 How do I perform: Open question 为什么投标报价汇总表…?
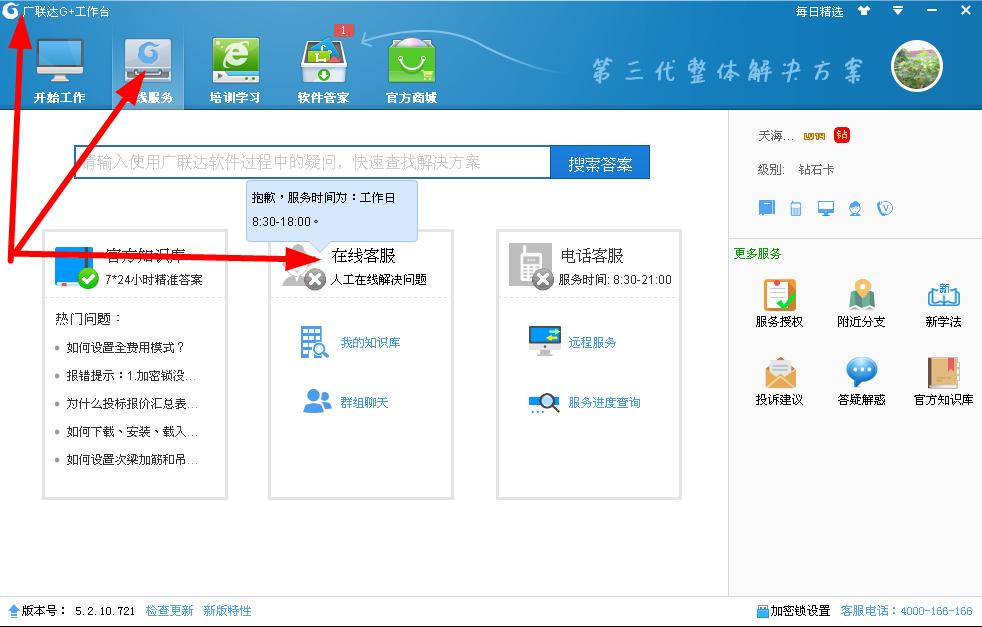tap(132, 403)
